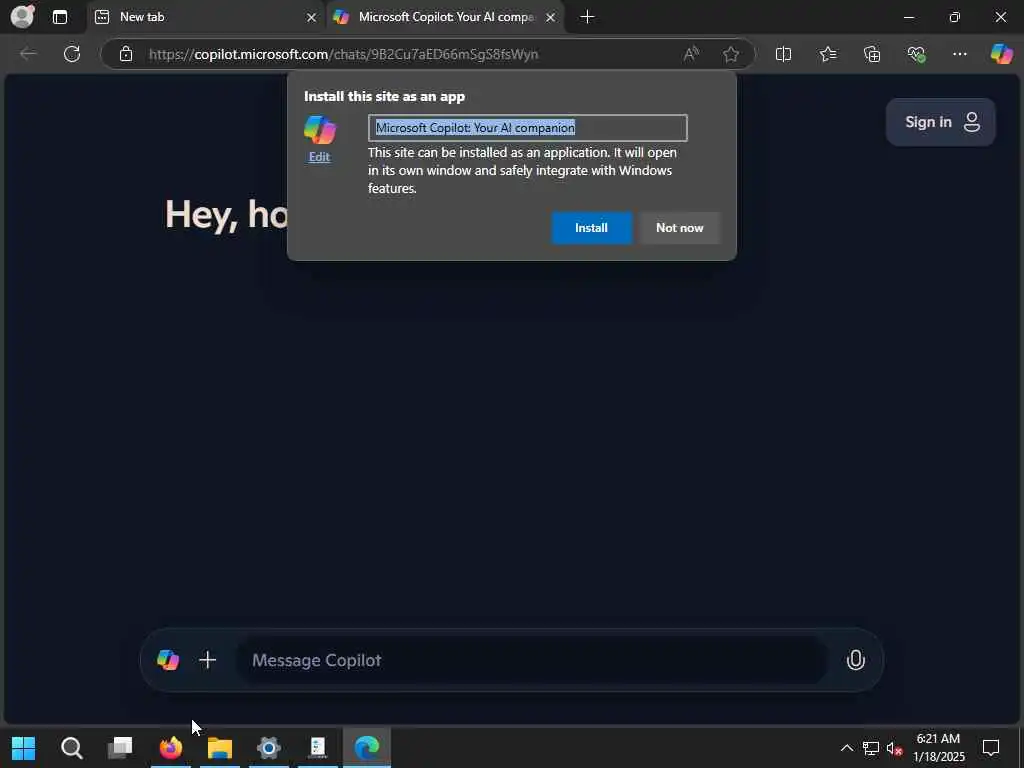Open the document app icon beside Edge
1024x768 pixels.
(x=318, y=748)
